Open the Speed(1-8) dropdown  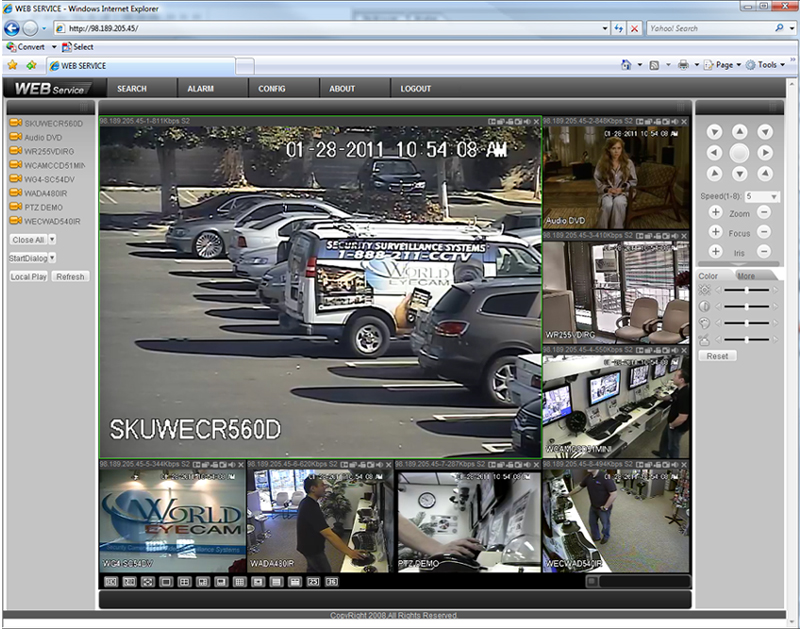(x=774, y=196)
